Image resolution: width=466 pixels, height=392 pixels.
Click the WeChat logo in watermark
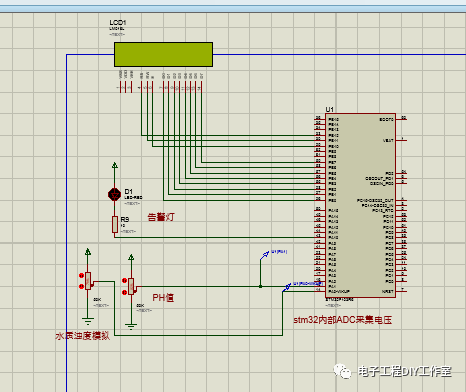click(343, 371)
